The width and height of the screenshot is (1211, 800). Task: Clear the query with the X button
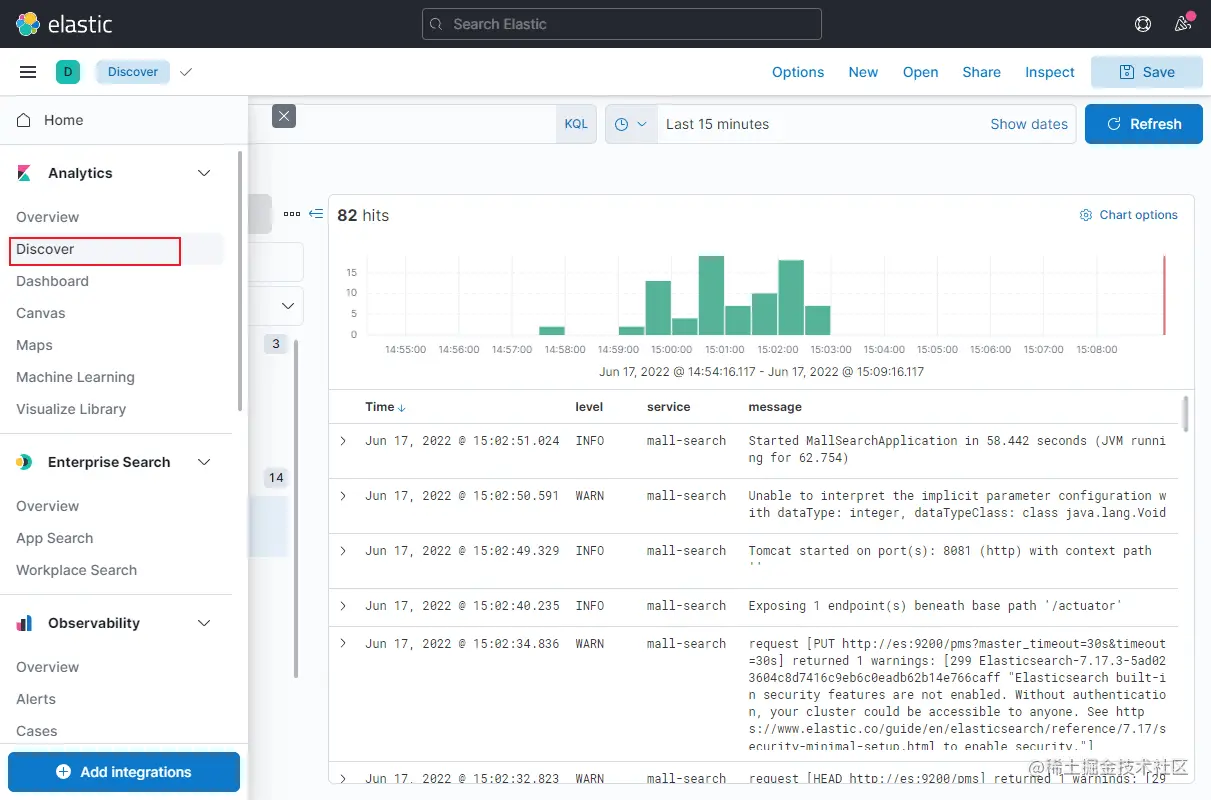click(284, 116)
